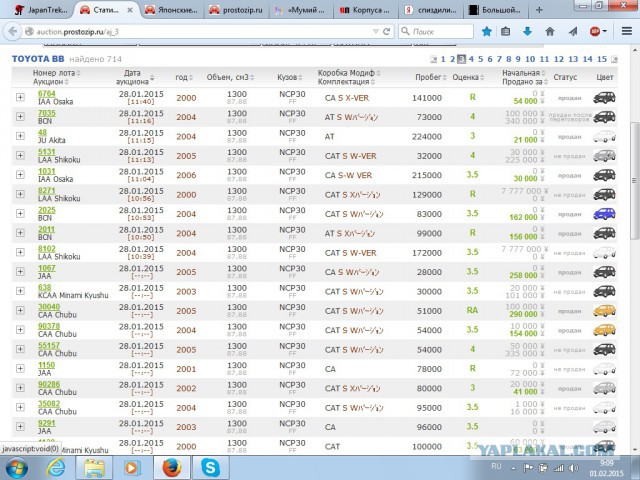Viewport: 640px width, 480px height.
Task: Expand details for lot 9291 JAA
Action: [20, 427]
